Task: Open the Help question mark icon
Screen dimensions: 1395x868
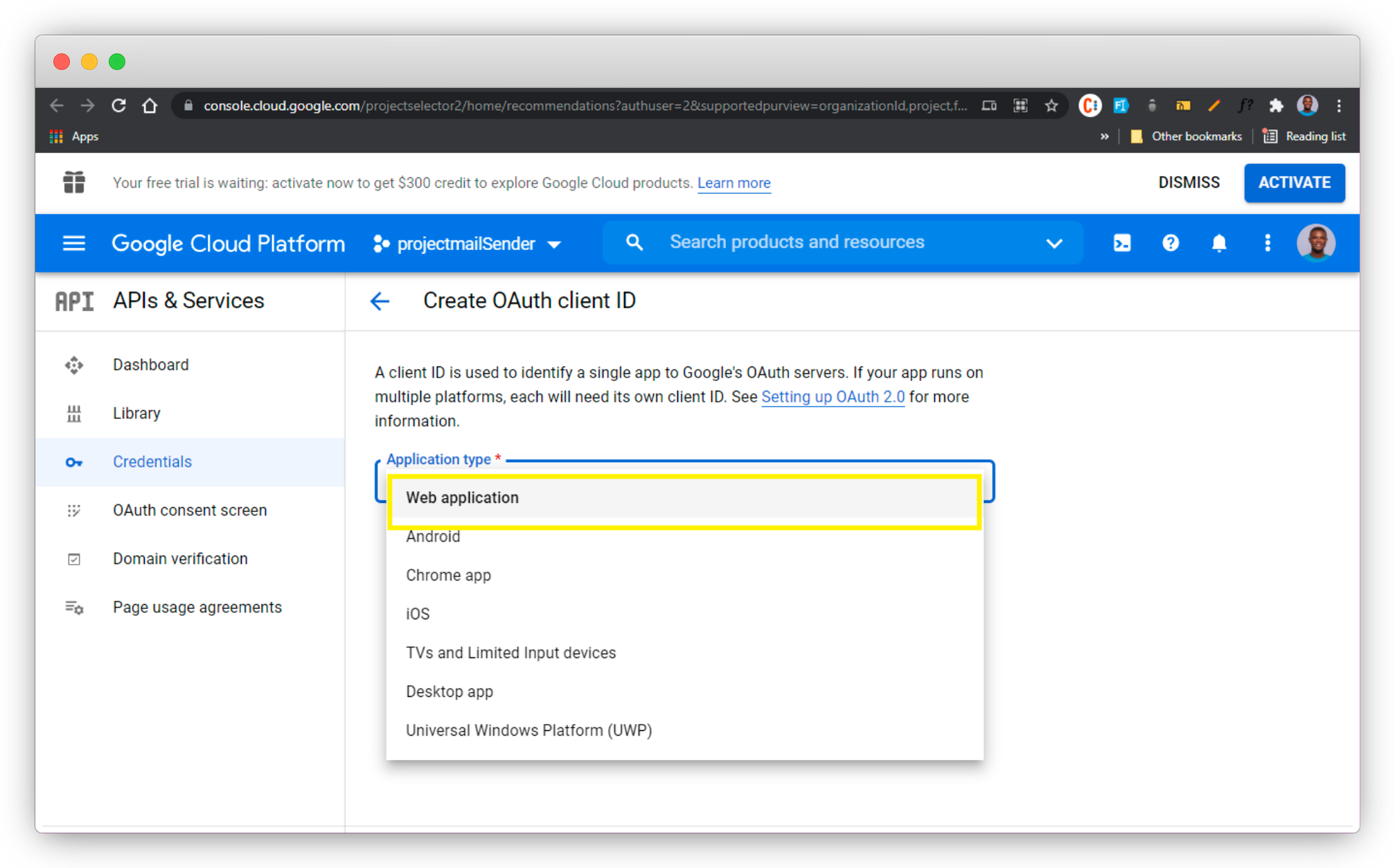Action: pos(1171,243)
